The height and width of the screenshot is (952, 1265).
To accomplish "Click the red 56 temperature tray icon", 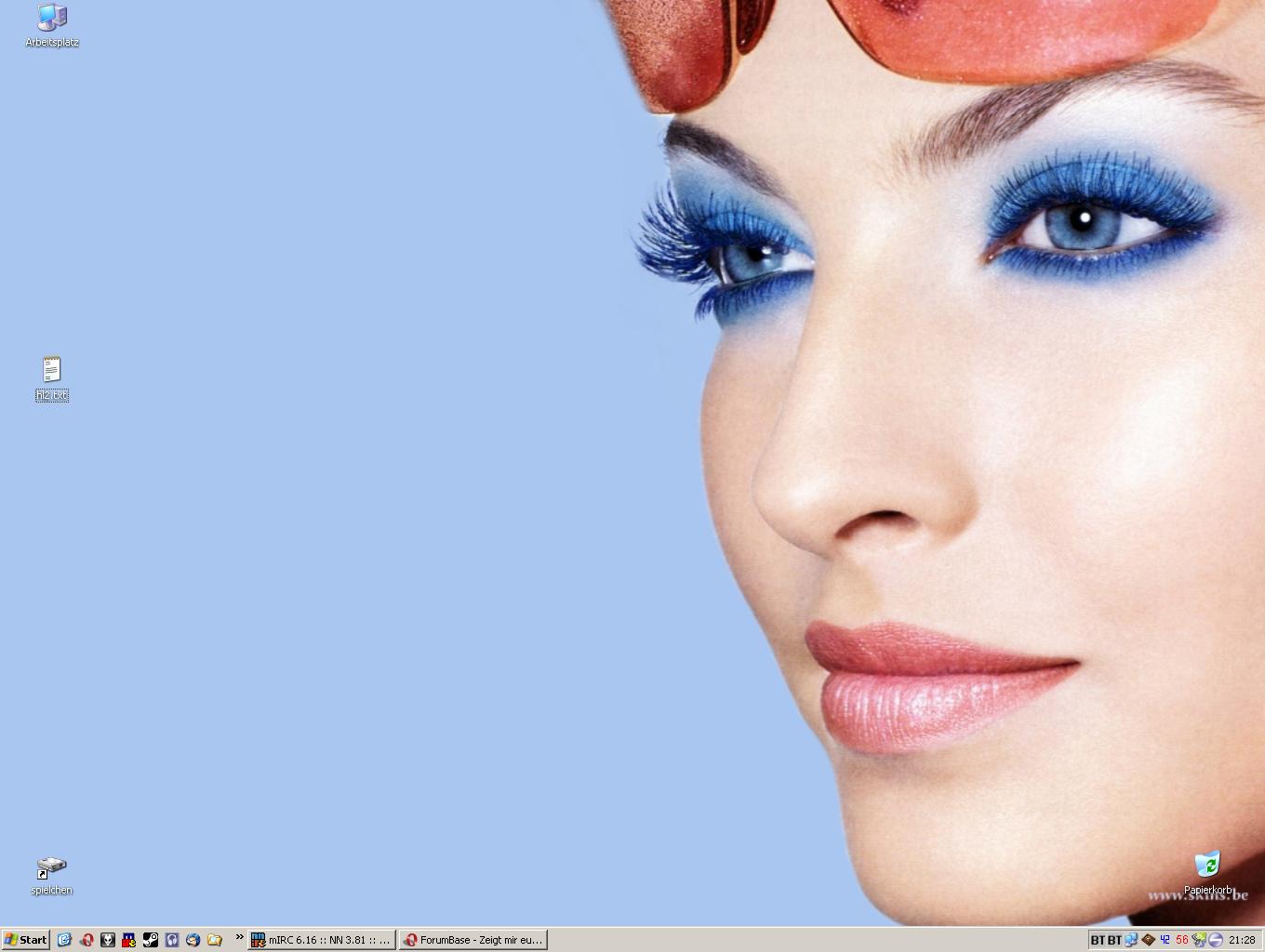I will [x=1181, y=940].
